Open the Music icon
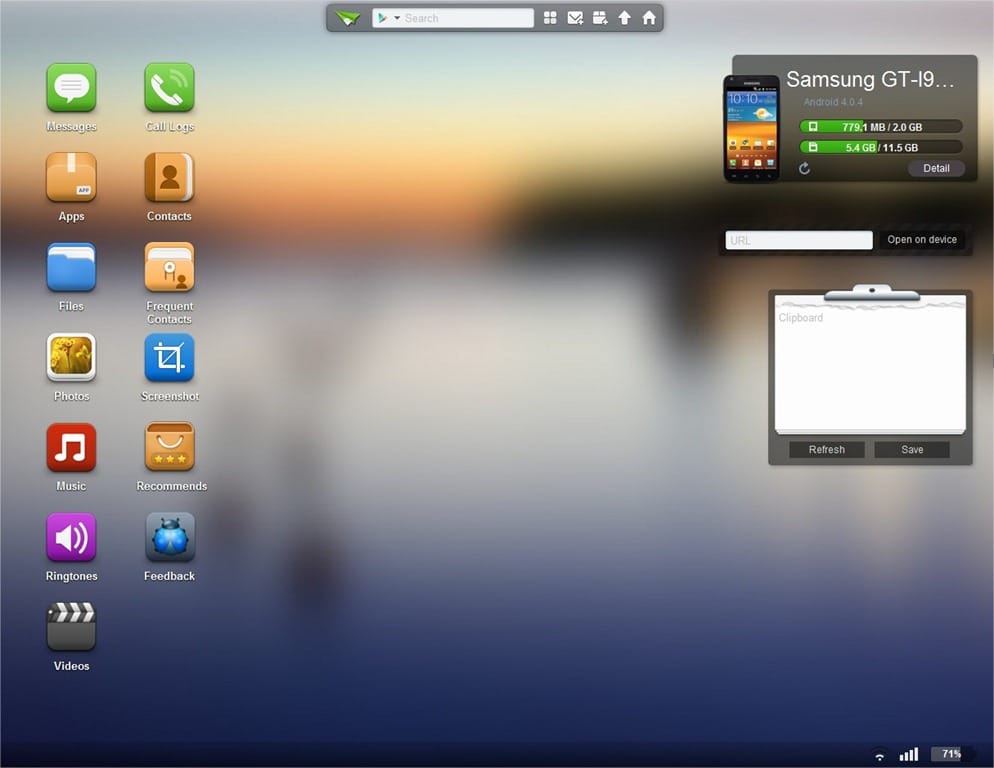Viewport: 994px width, 768px height. click(x=71, y=447)
